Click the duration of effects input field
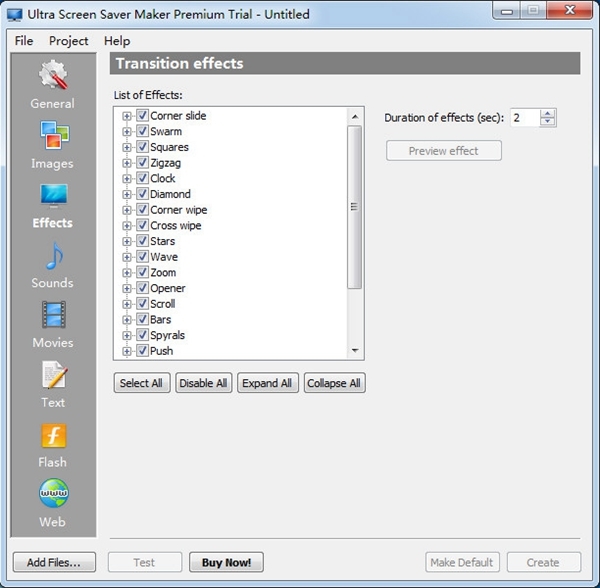 coord(525,118)
